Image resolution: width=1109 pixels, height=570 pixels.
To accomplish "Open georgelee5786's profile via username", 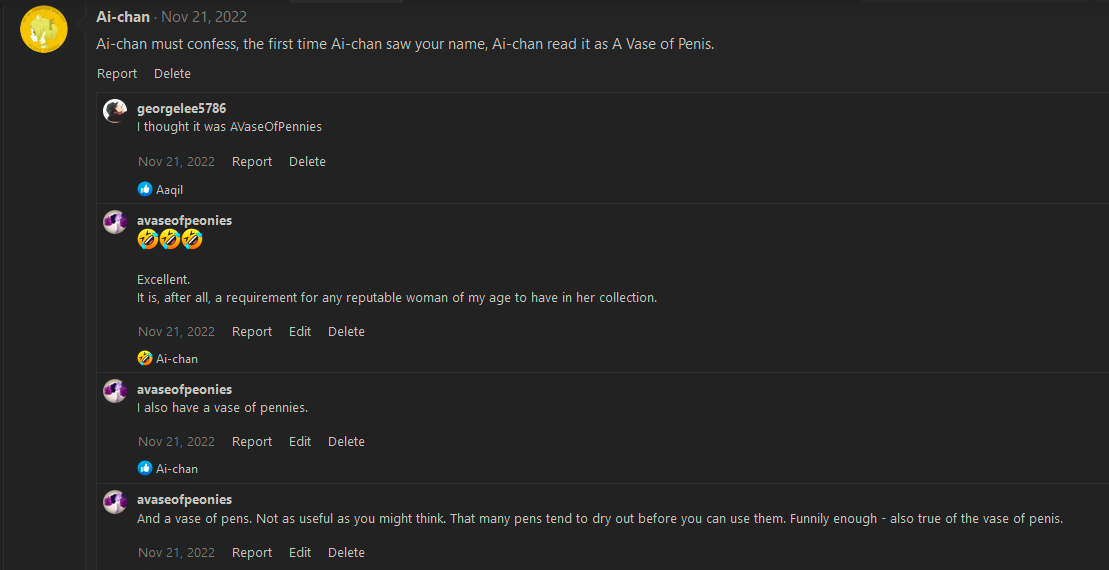I will [x=181, y=108].
